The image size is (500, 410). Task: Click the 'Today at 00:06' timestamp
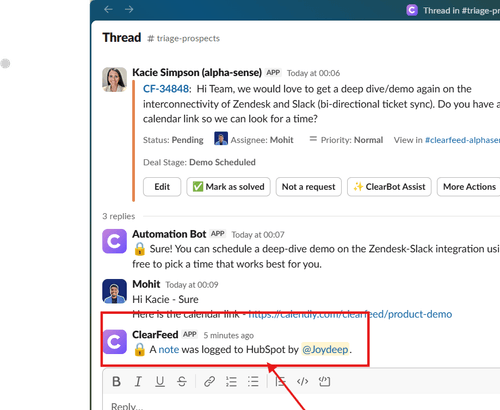(313, 73)
